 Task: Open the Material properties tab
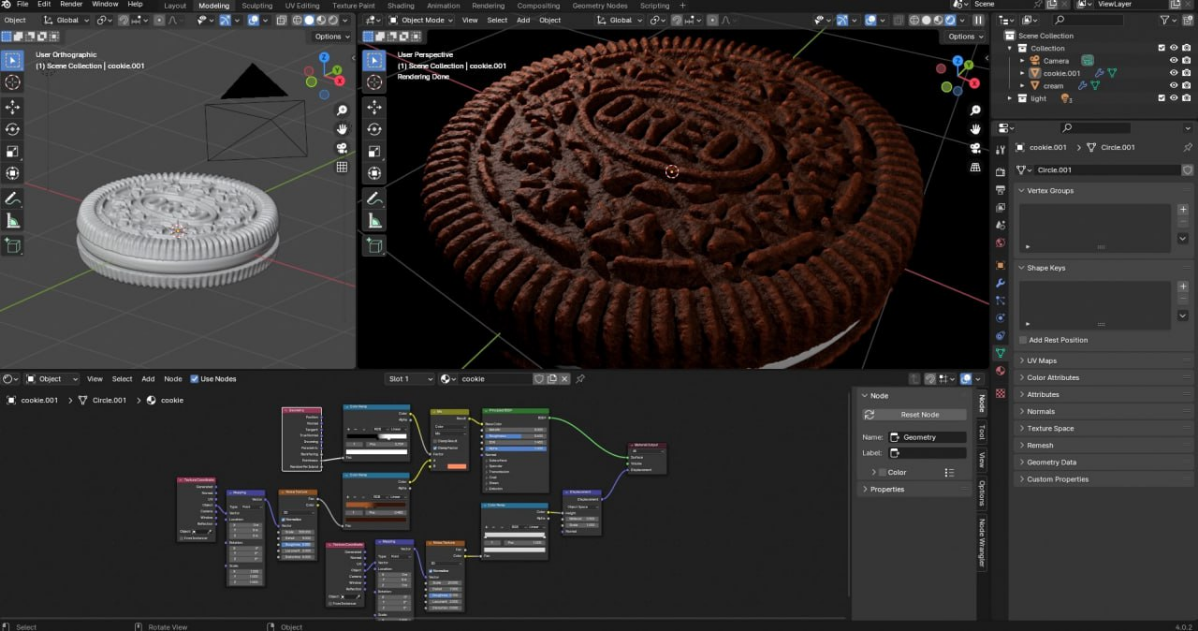(1000, 371)
